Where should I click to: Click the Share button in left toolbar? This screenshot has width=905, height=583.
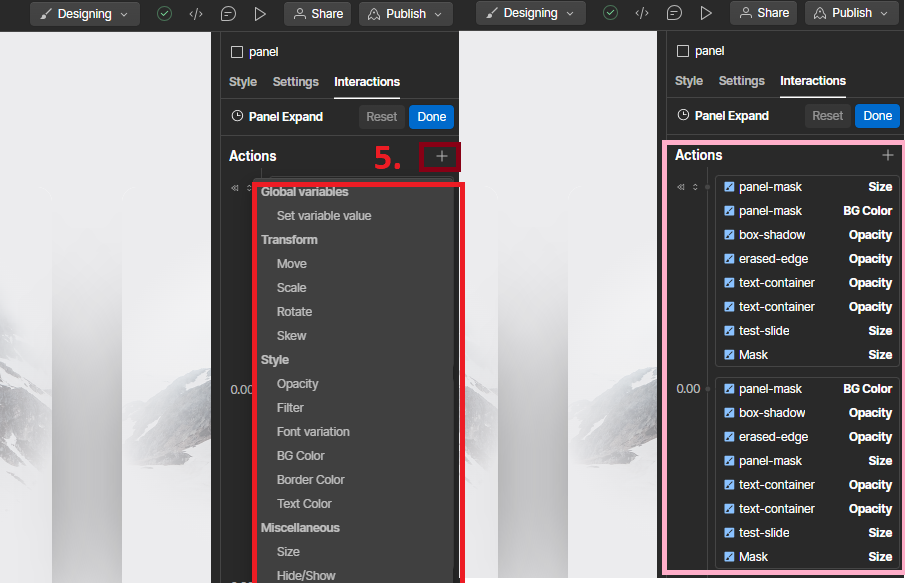317,14
